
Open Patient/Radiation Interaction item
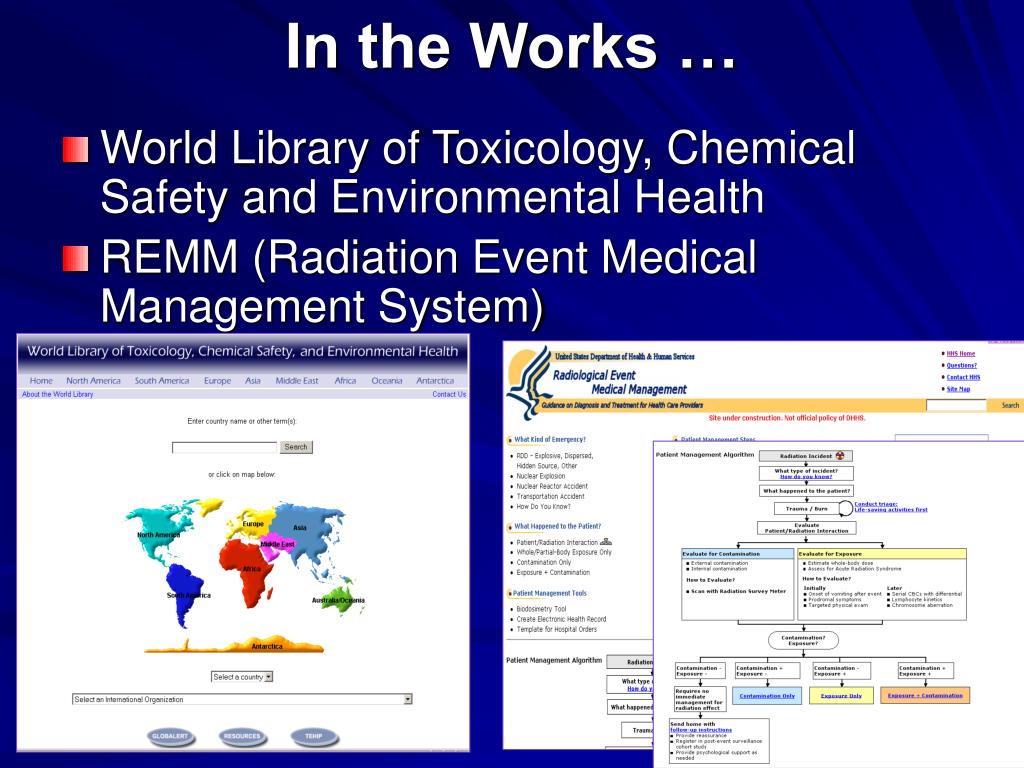(557, 543)
